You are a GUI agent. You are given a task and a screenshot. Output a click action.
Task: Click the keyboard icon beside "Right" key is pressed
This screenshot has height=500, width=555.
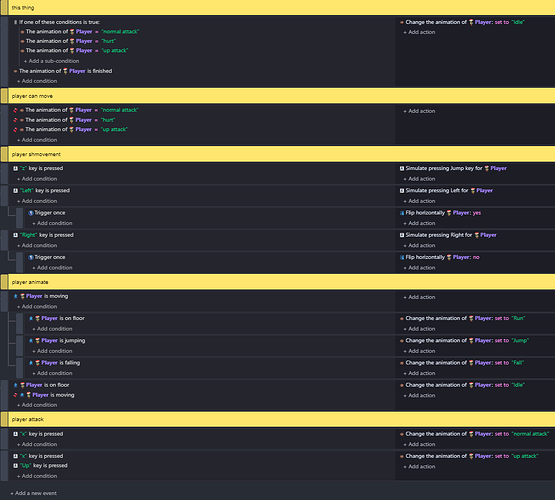(x=16, y=235)
